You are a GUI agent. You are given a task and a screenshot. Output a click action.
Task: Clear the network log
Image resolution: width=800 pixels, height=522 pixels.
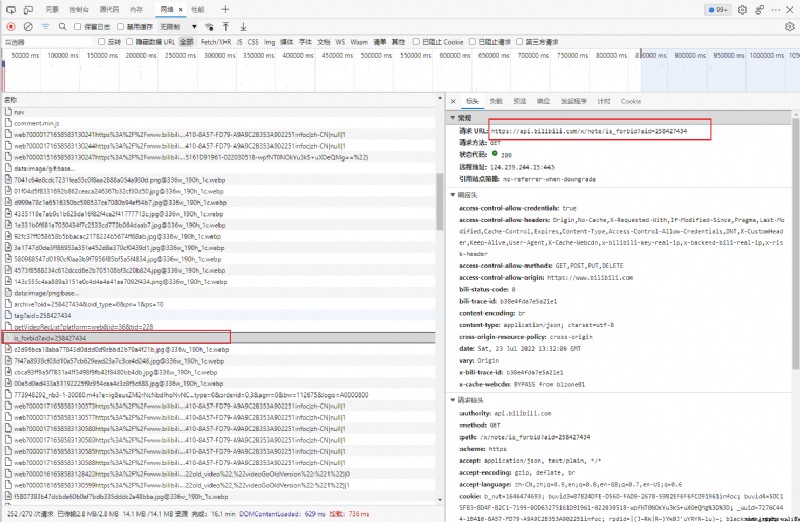tap(28, 27)
